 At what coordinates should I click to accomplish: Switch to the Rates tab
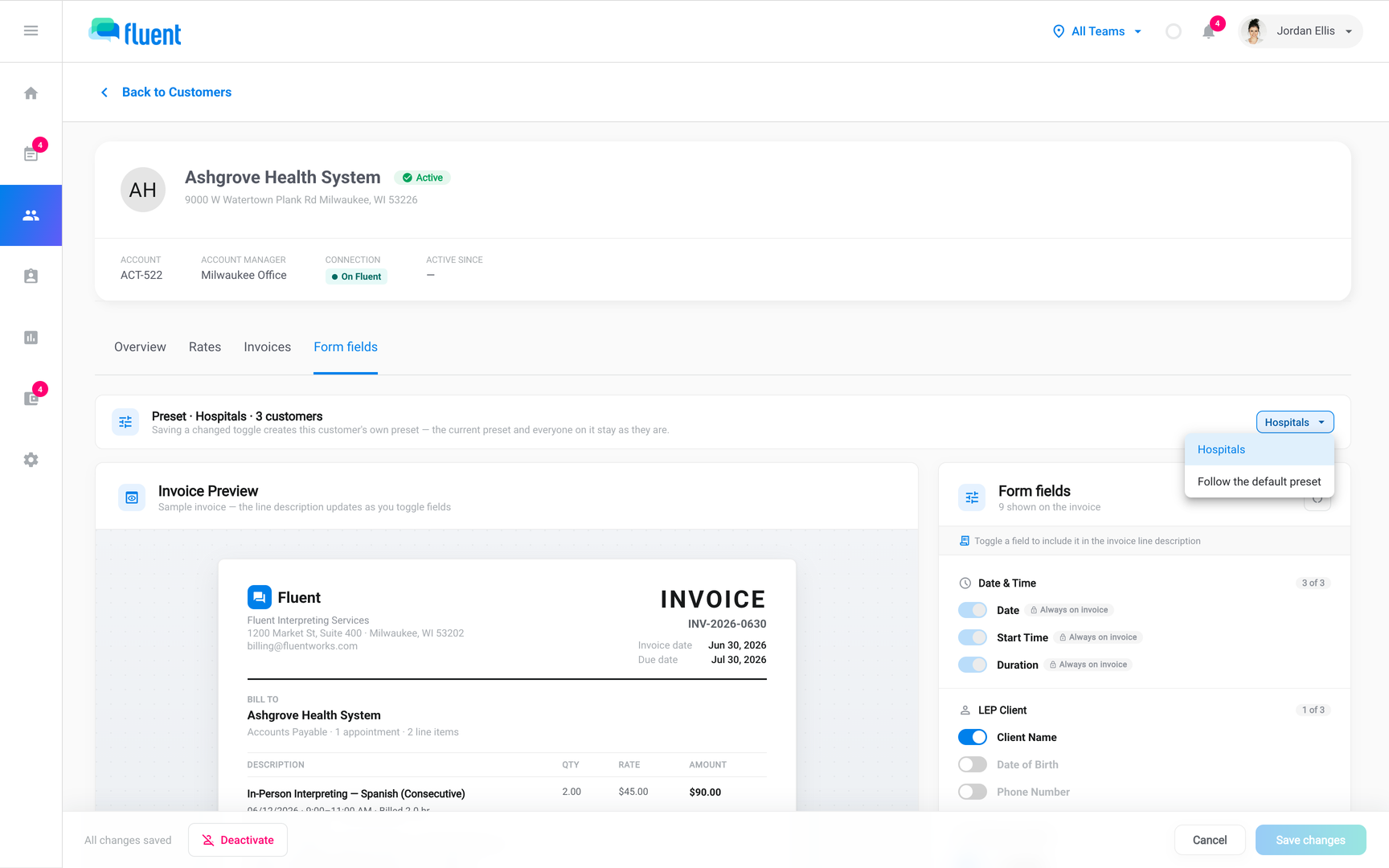205,347
